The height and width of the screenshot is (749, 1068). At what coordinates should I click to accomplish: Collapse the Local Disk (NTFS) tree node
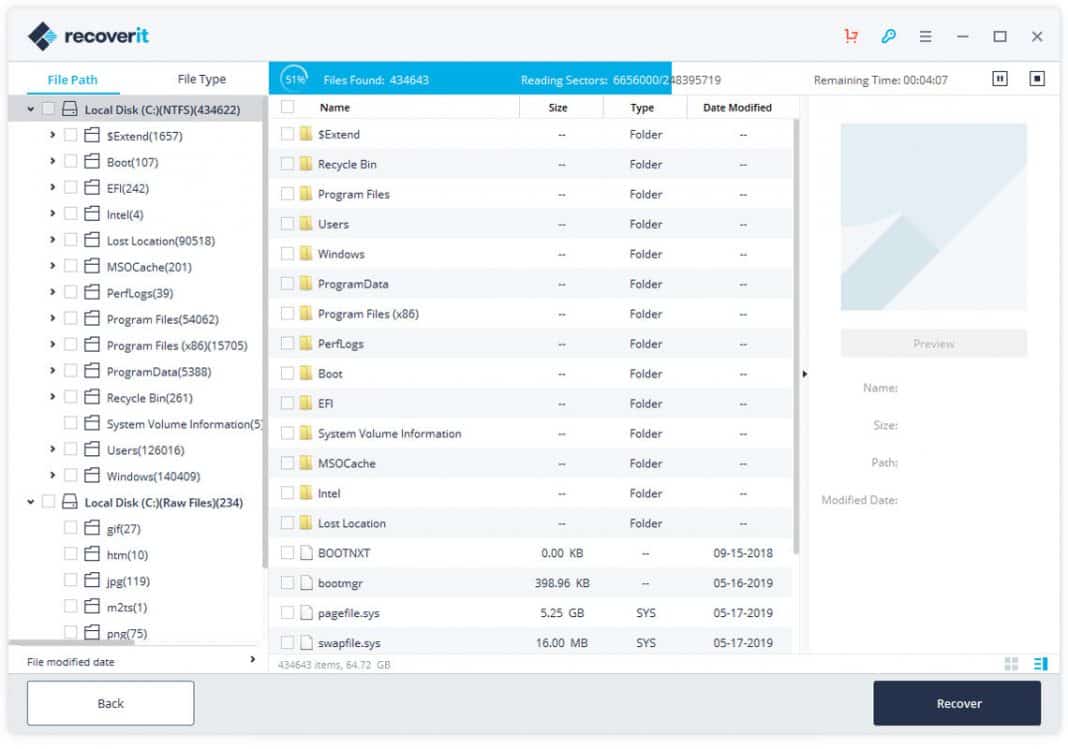[x=31, y=109]
